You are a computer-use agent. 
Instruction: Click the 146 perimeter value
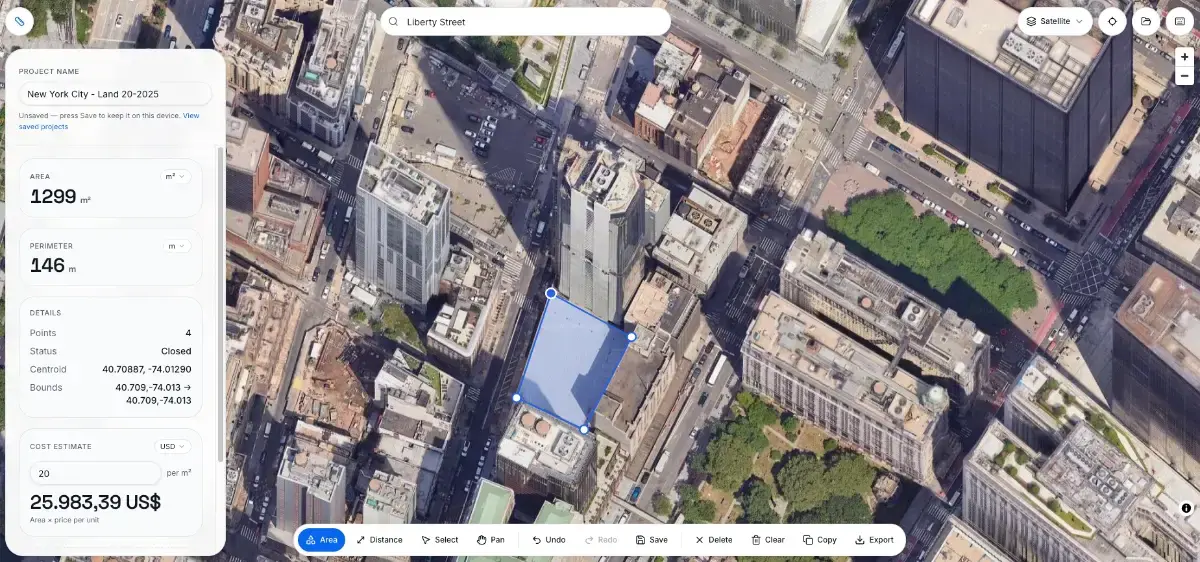[x=47, y=266]
